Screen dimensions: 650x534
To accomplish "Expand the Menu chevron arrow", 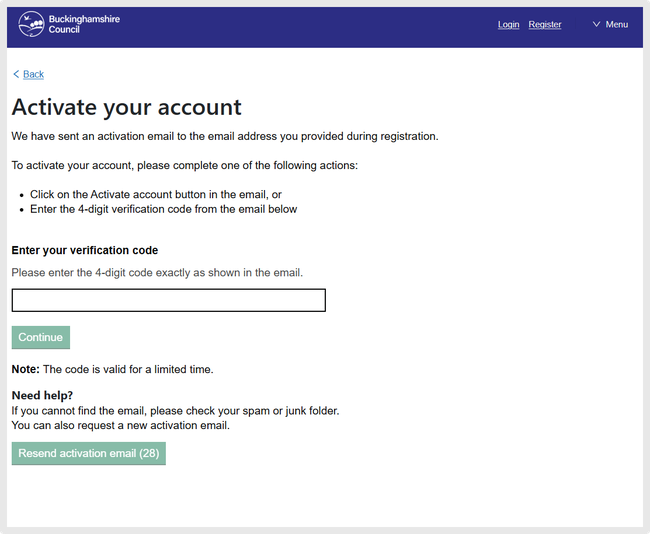I will coord(597,25).
